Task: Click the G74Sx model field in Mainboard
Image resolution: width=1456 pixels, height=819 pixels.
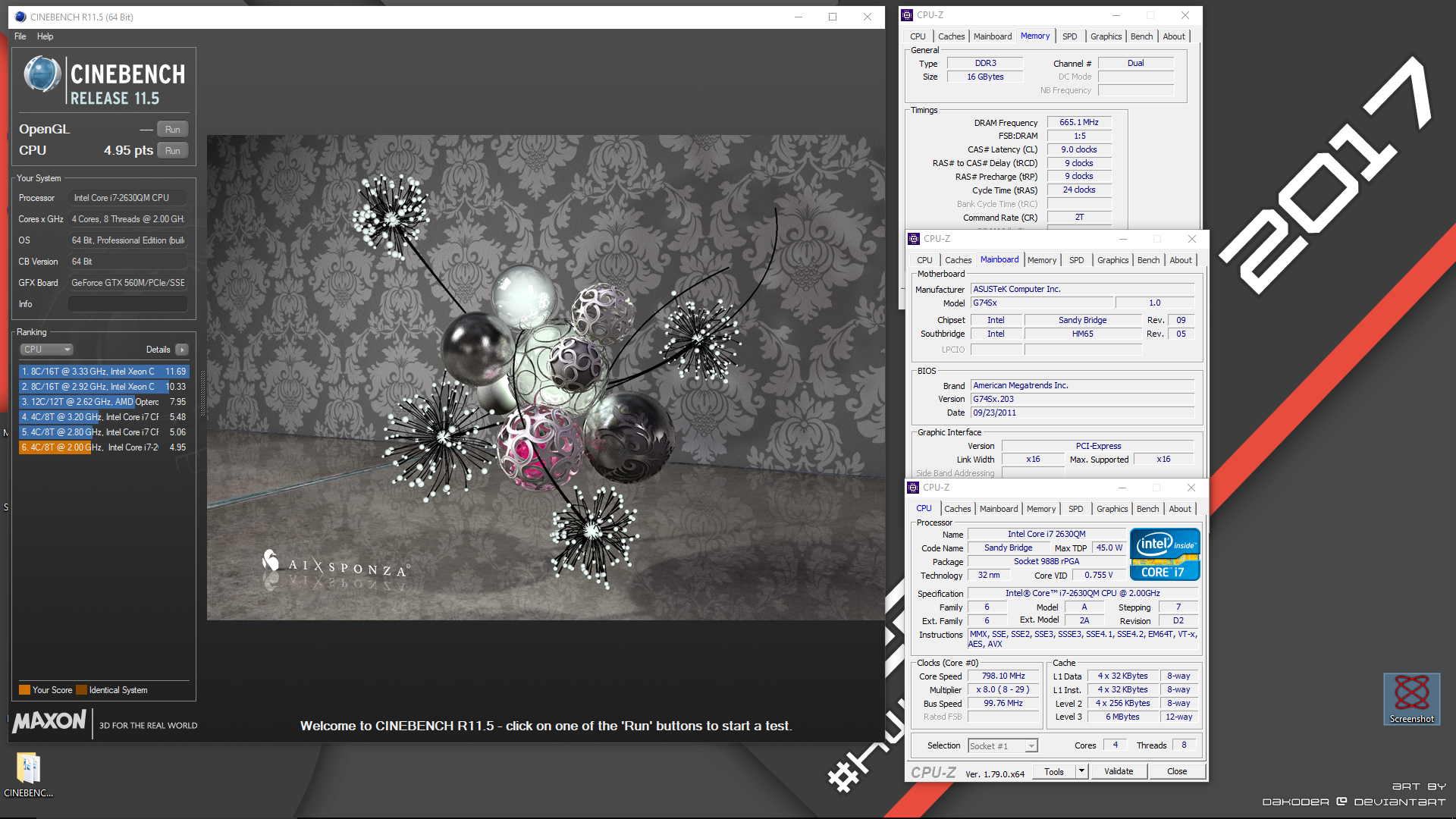Action: point(1042,303)
